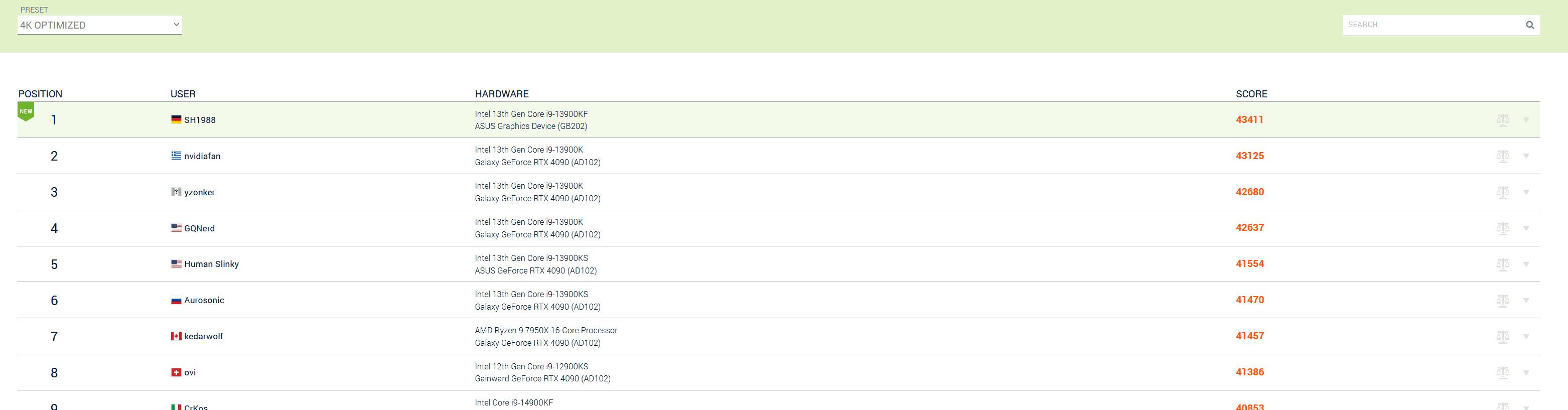
Task: Click the Score column header
Action: [1251, 94]
